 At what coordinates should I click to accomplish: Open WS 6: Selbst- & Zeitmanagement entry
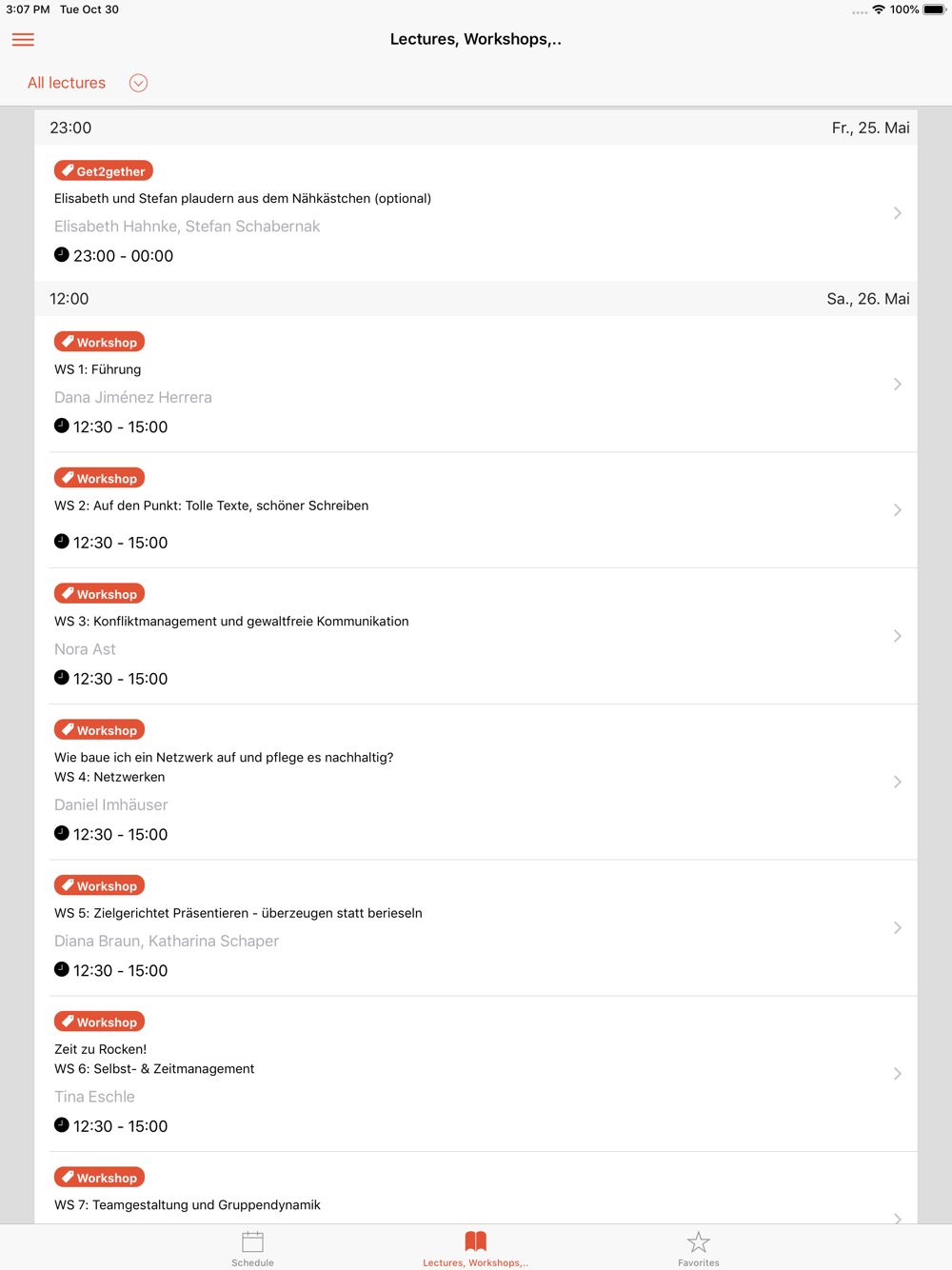point(476,1074)
